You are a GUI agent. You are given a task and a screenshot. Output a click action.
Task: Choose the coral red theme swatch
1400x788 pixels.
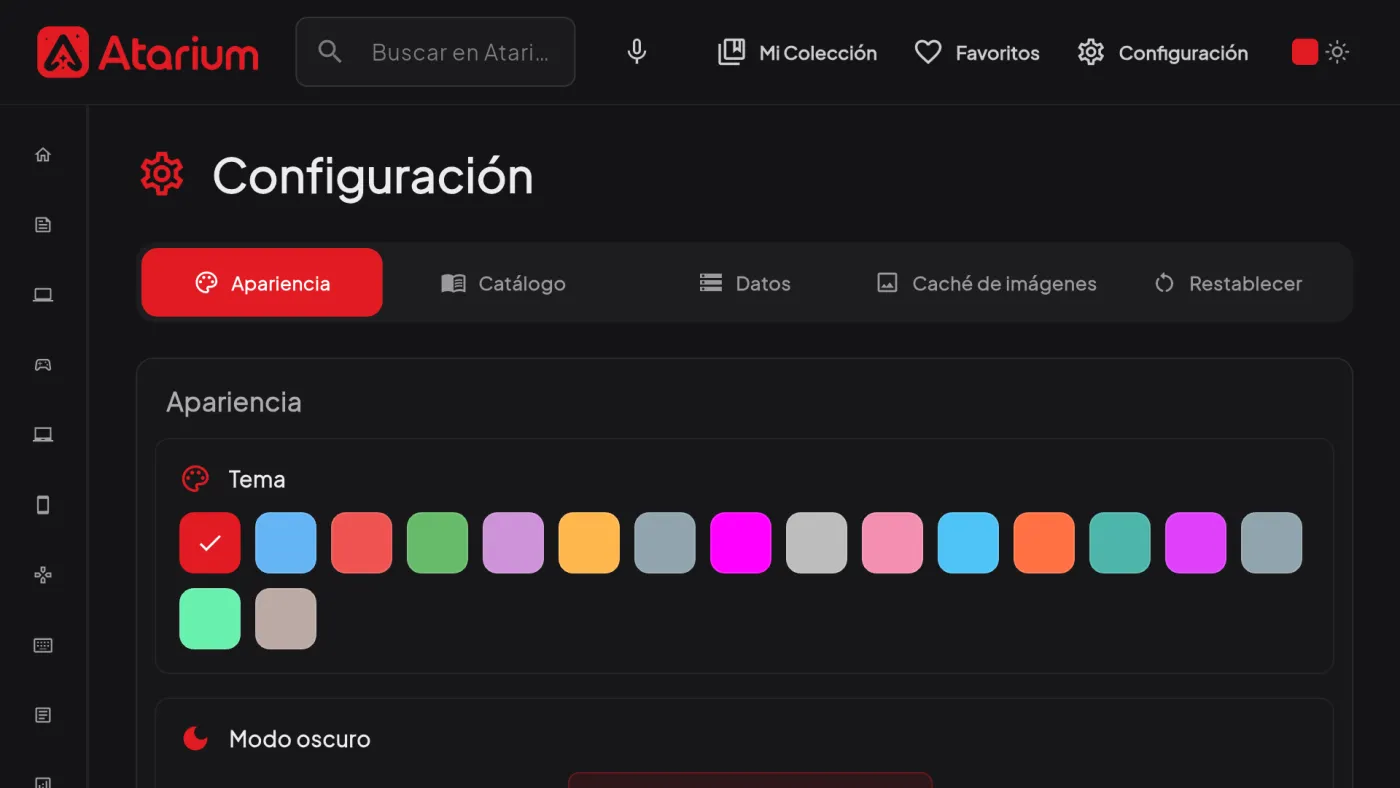(x=362, y=543)
